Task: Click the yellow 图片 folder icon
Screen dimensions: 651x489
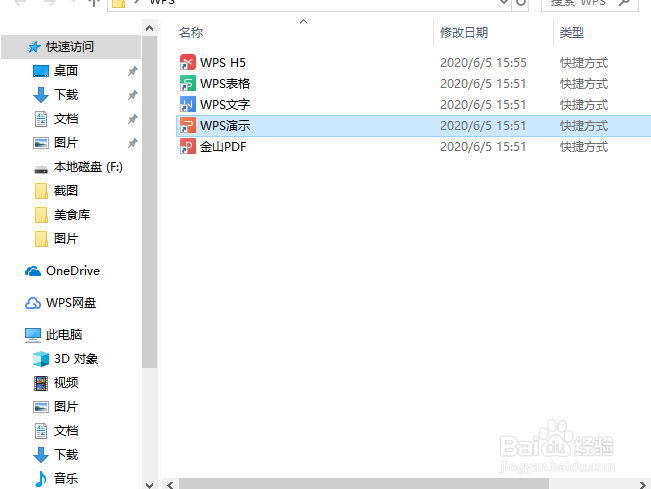Action: (x=41, y=239)
